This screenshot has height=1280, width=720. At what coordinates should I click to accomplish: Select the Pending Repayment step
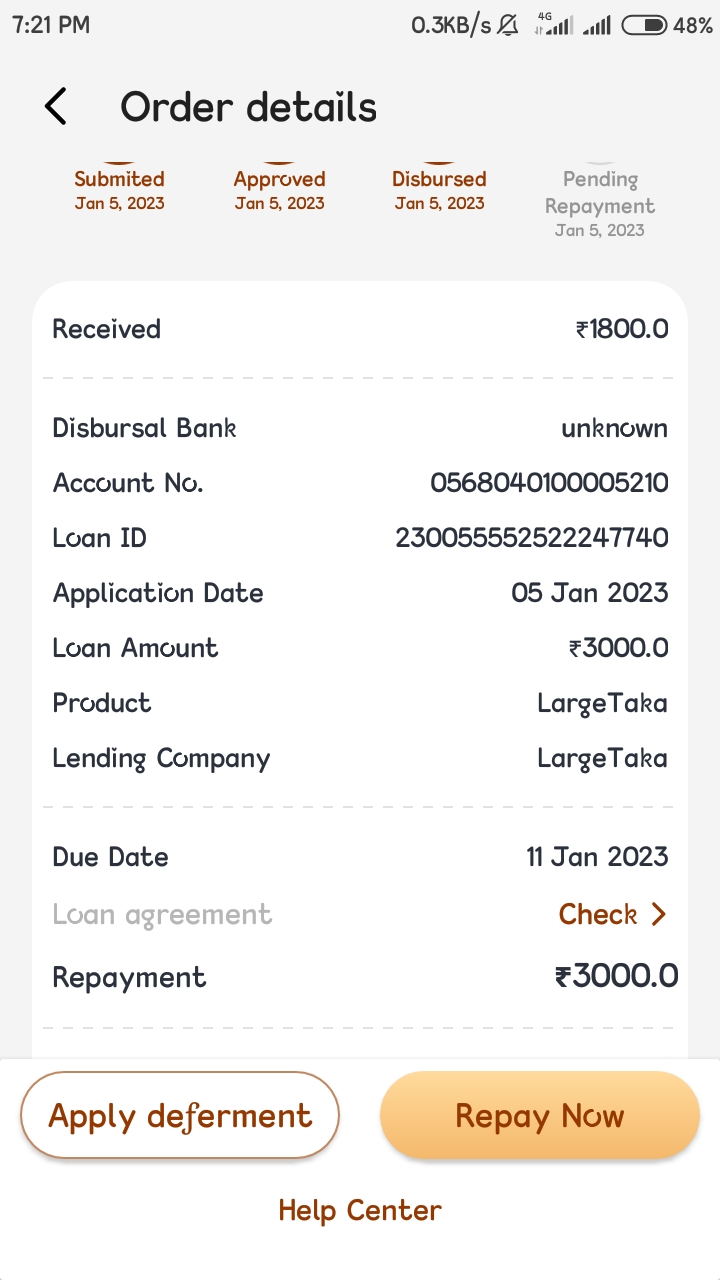[x=600, y=203]
